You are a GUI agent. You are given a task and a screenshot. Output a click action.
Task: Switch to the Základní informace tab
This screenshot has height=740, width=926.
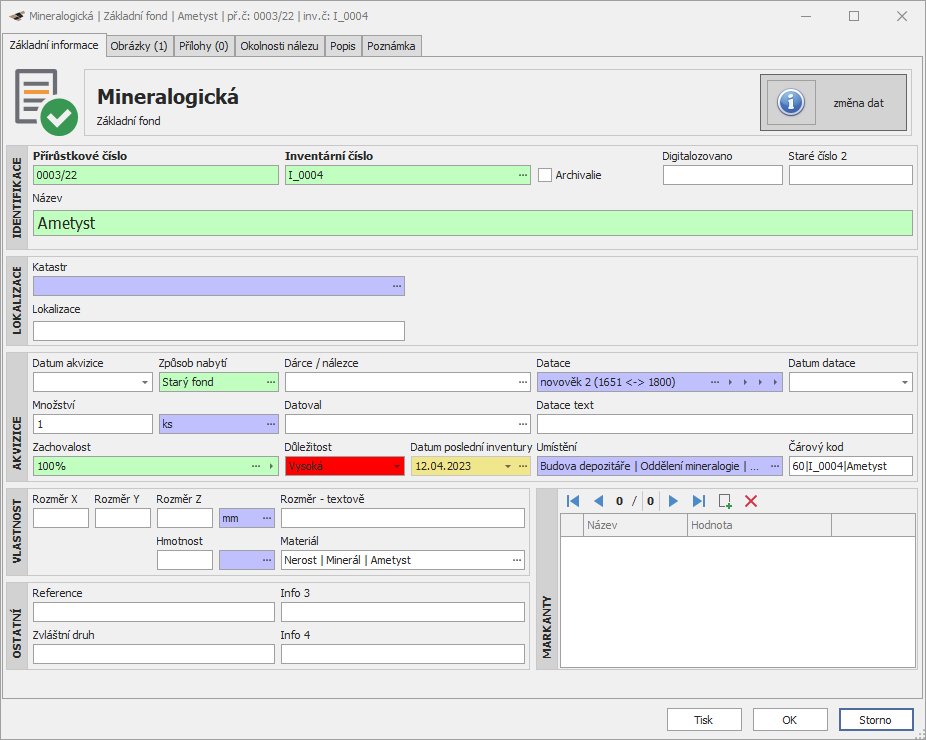[x=54, y=45]
